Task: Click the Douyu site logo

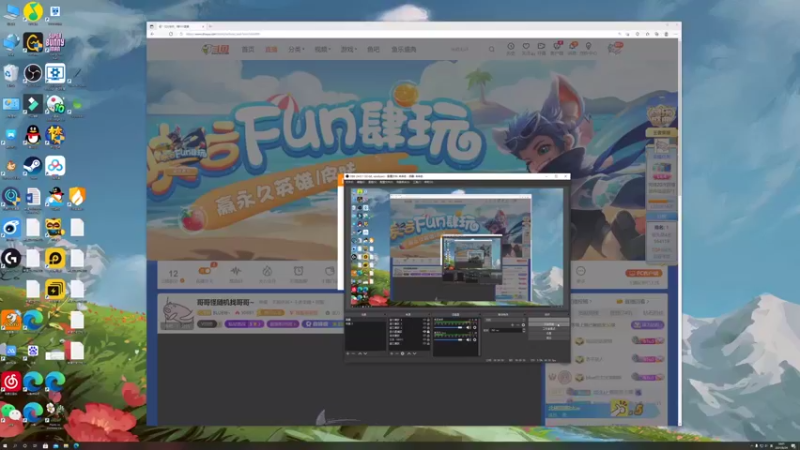Action: (x=216, y=49)
